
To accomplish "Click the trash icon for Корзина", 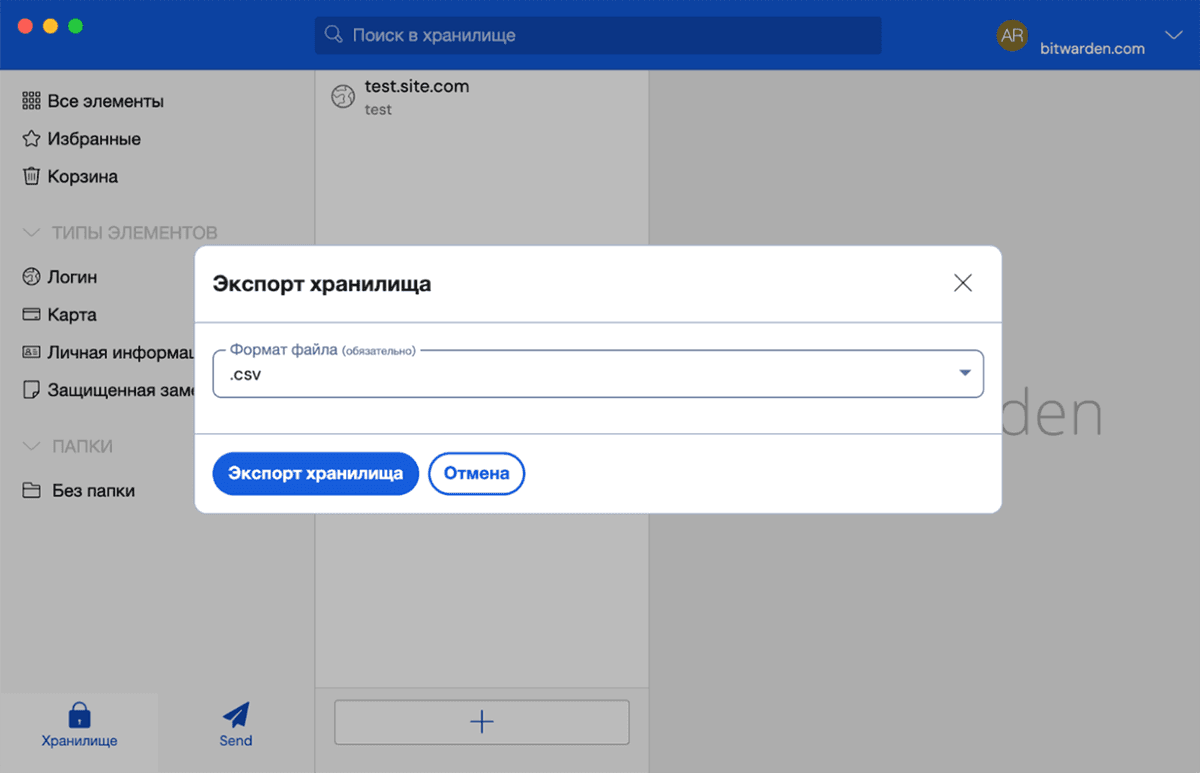I will pyautogui.click(x=31, y=177).
